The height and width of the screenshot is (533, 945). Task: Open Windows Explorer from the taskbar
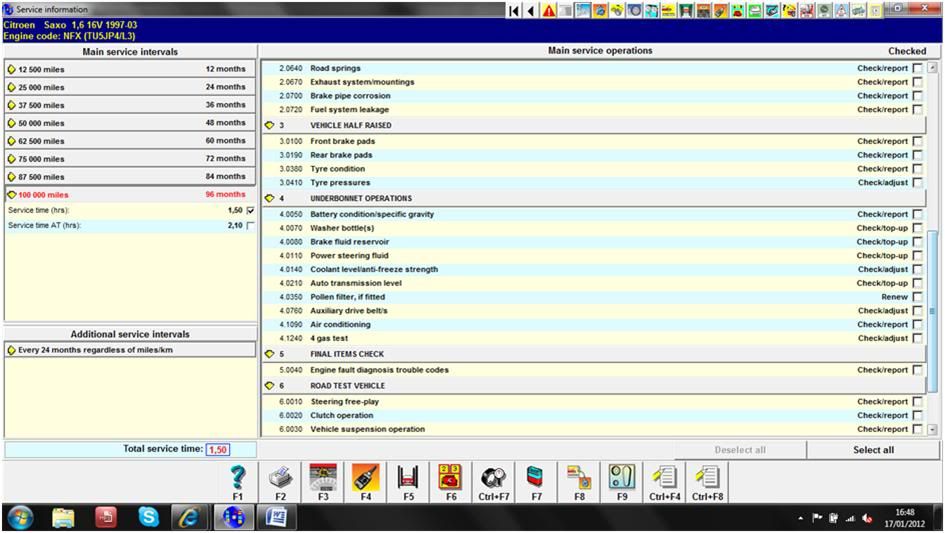[x=63, y=517]
